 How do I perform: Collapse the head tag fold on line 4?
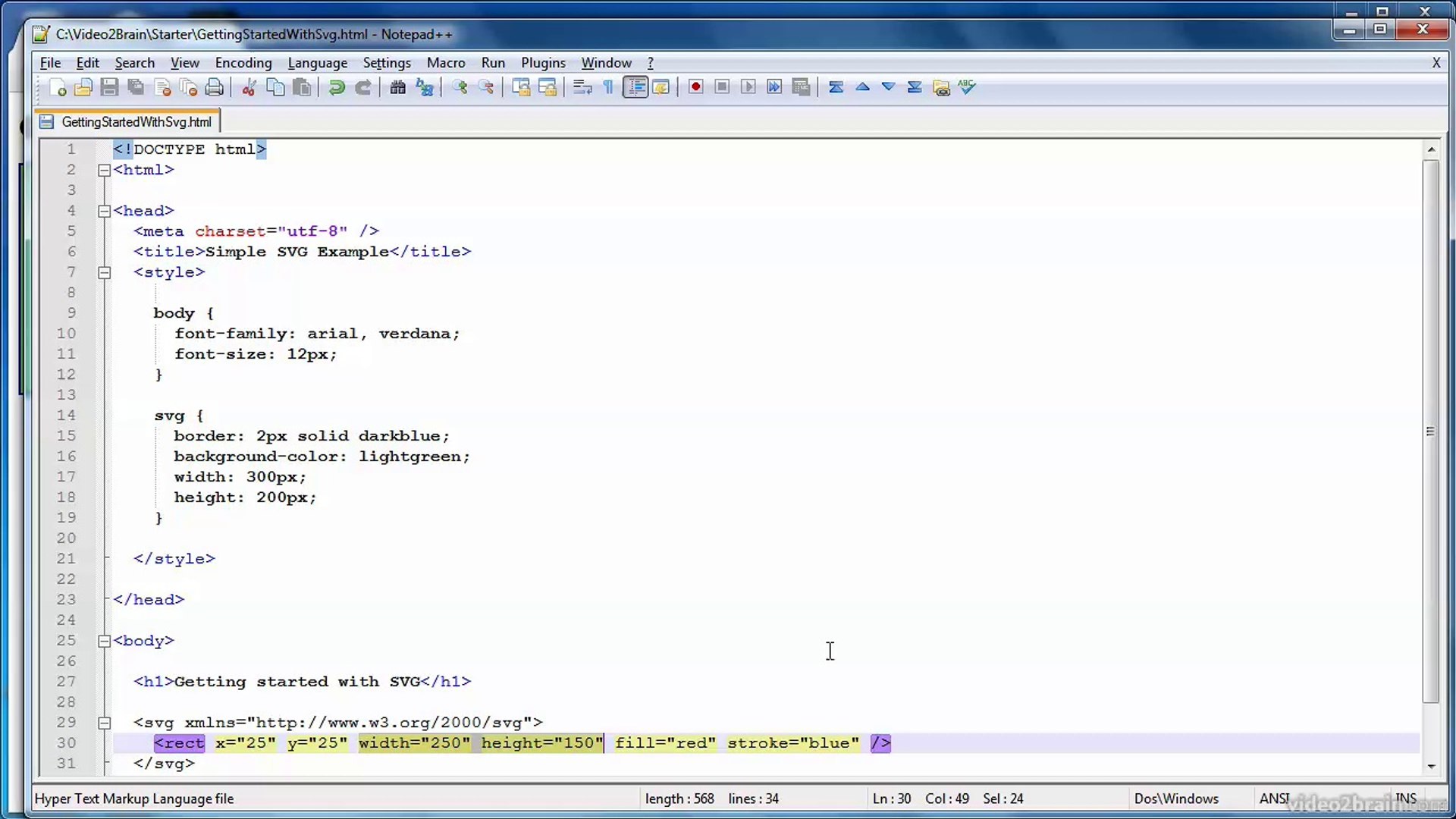tap(105, 211)
